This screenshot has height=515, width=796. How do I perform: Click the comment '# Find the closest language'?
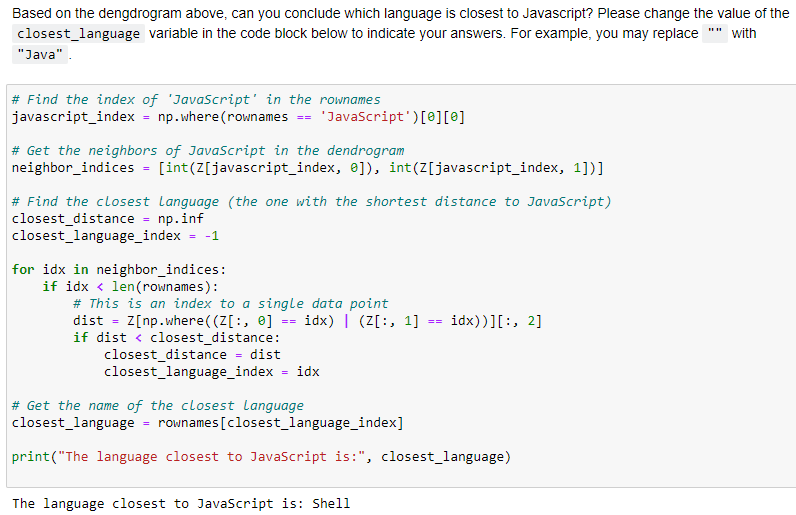(311, 202)
